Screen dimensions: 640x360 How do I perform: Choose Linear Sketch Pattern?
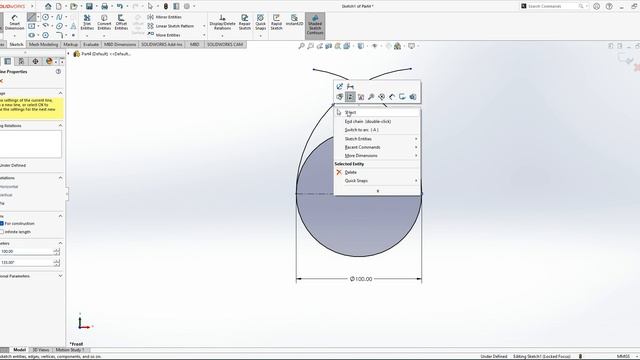click(x=171, y=26)
